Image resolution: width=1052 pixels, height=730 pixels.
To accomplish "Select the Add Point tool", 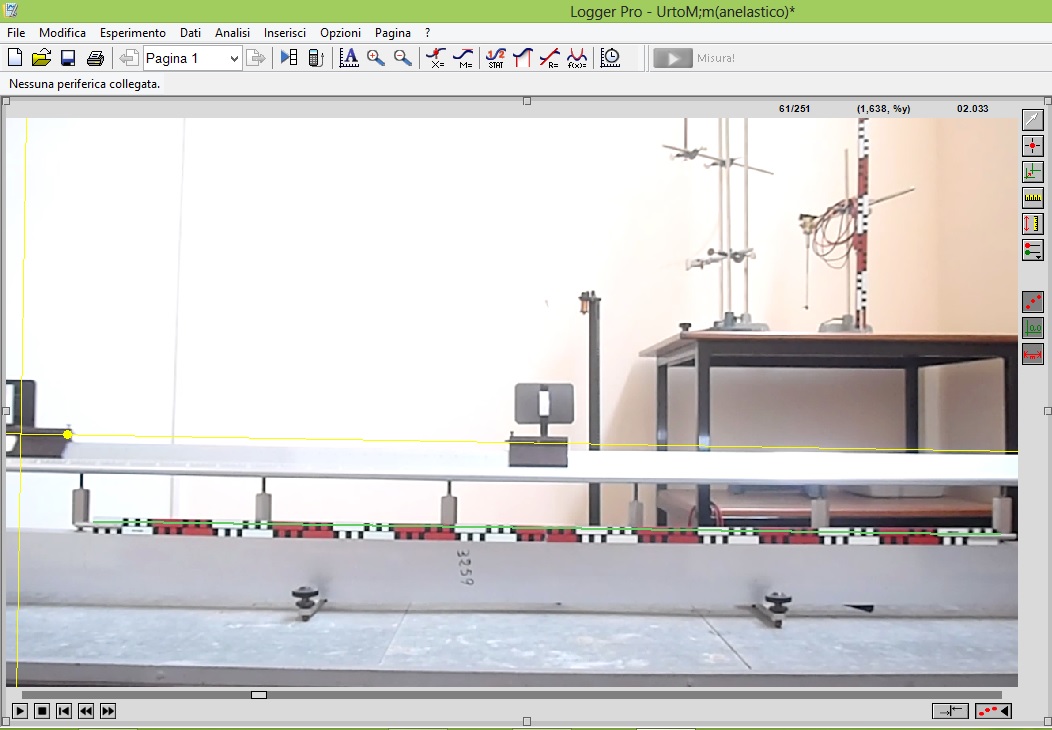I will (1032, 146).
